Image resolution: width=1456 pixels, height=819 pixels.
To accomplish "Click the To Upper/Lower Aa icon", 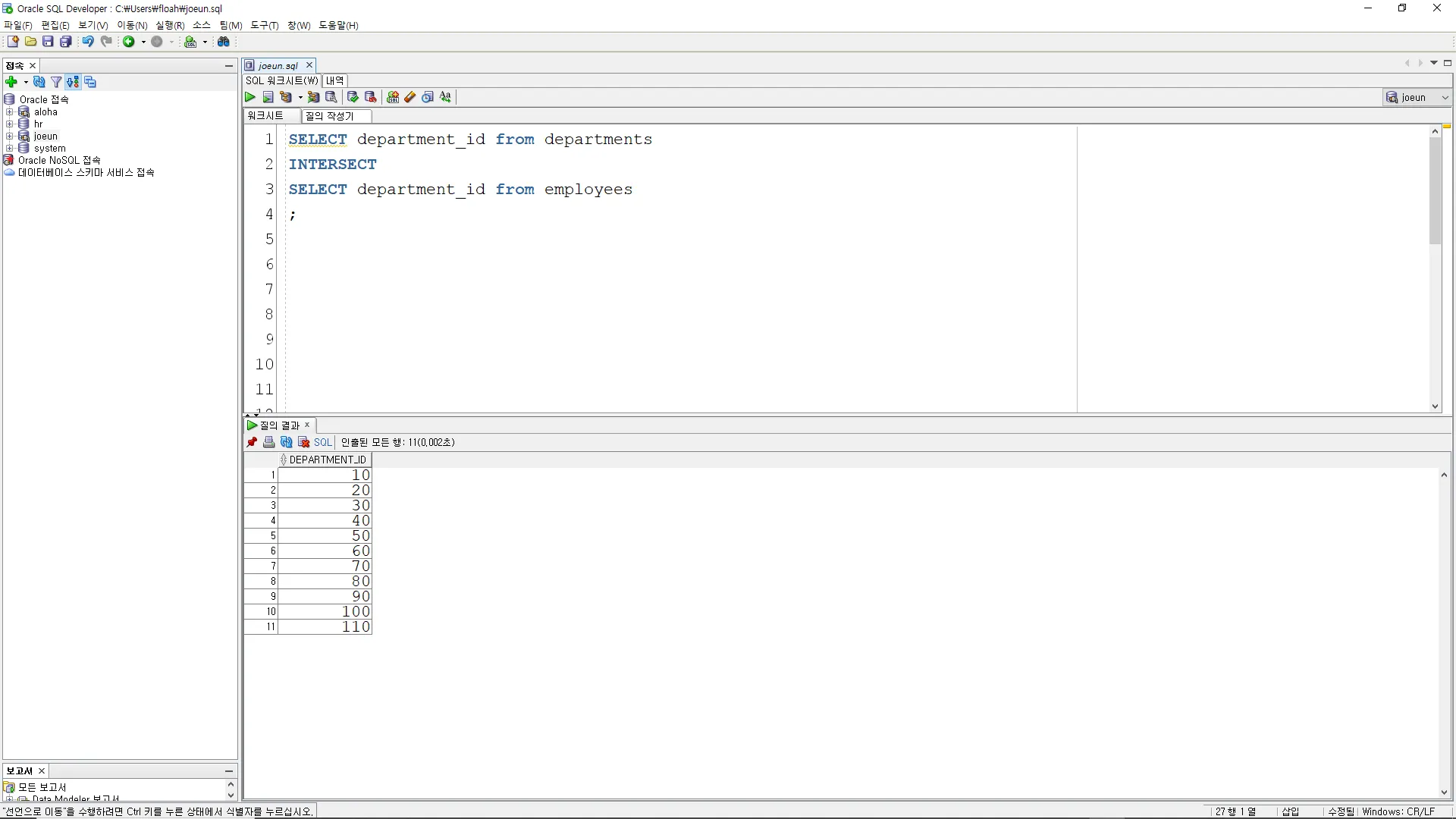I will [445, 97].
